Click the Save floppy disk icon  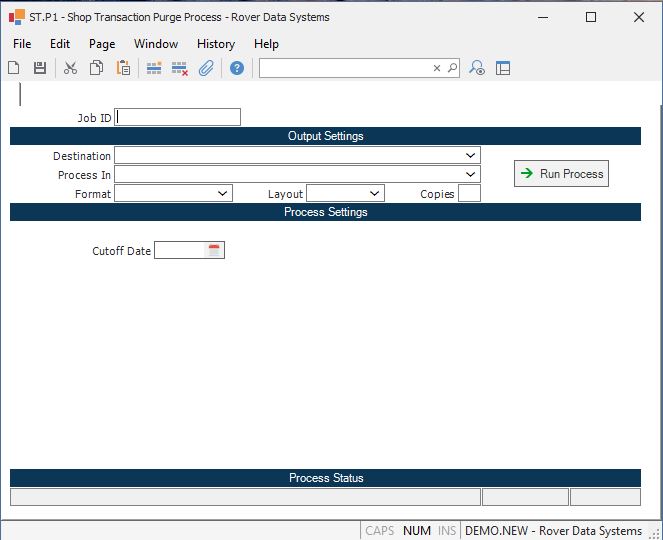coord(40,68)
